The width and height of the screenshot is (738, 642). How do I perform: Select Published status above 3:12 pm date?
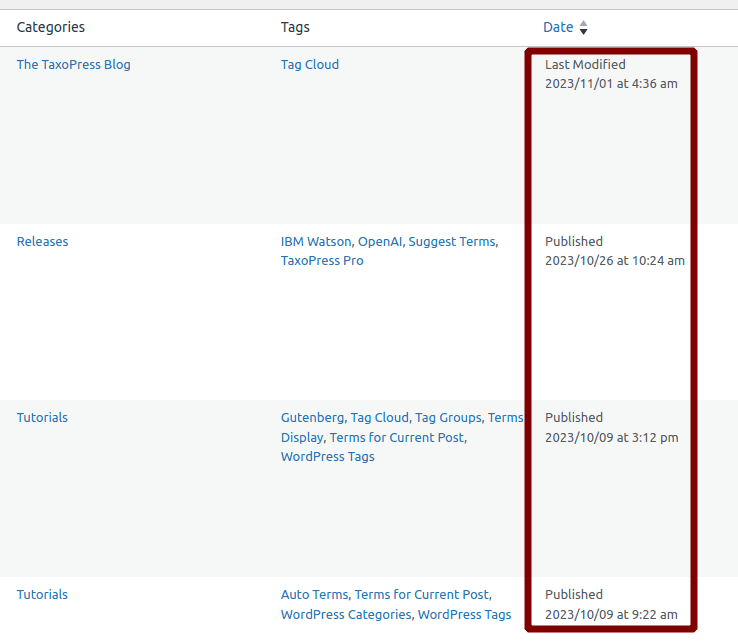pos(574,417)
